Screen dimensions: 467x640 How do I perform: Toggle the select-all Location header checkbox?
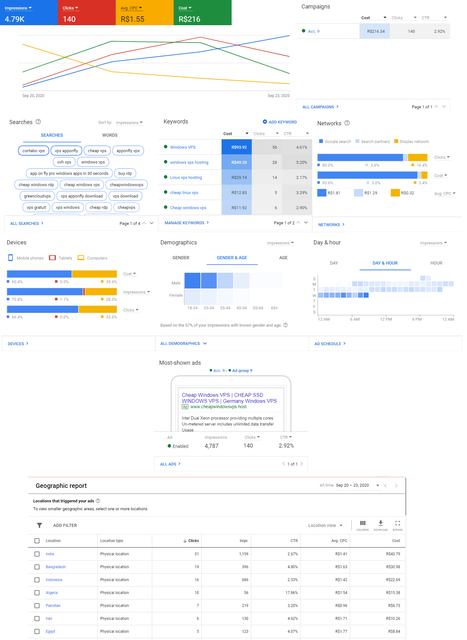37,541
